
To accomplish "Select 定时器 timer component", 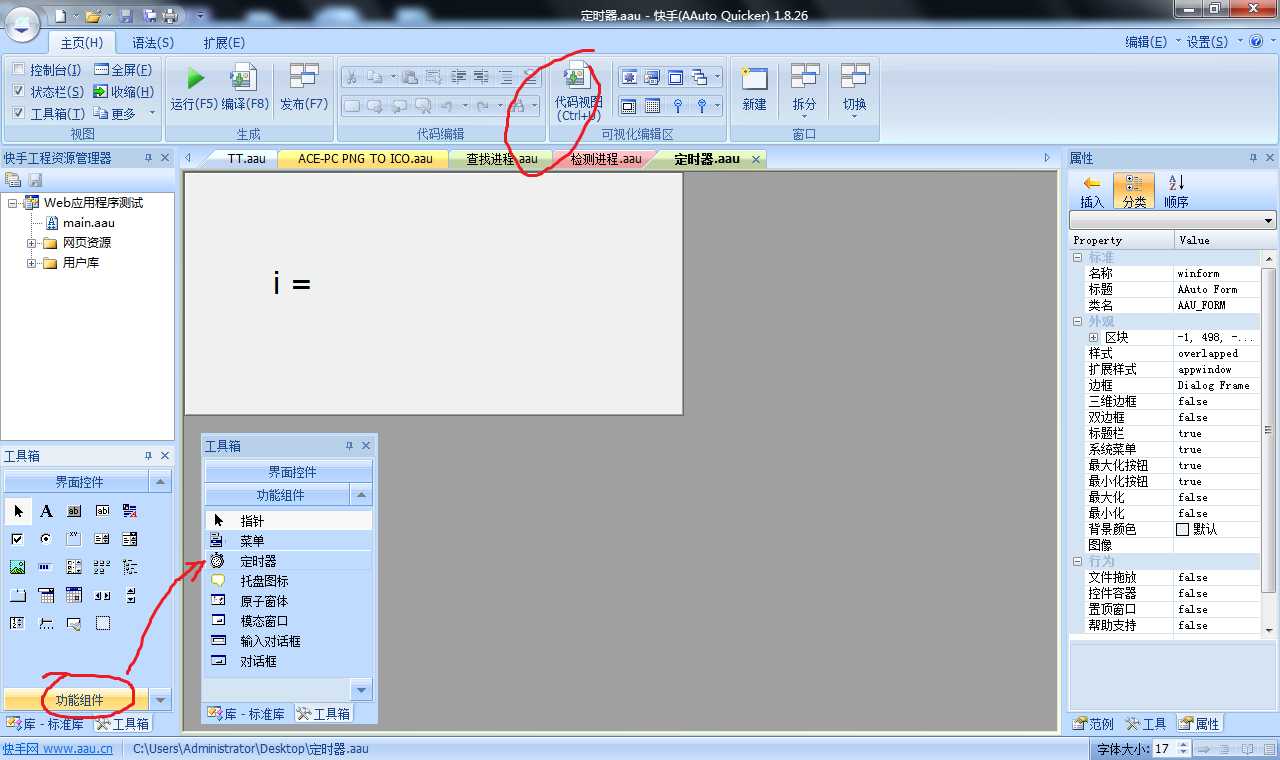I will coord(288,561).
